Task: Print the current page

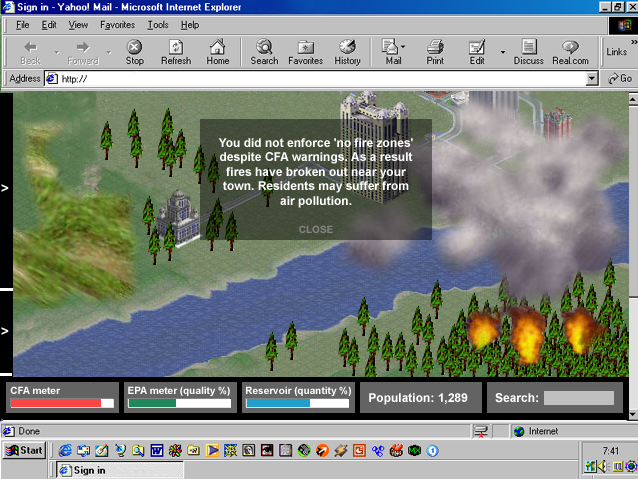Action: pyautogui.click(x=435, y=52)
